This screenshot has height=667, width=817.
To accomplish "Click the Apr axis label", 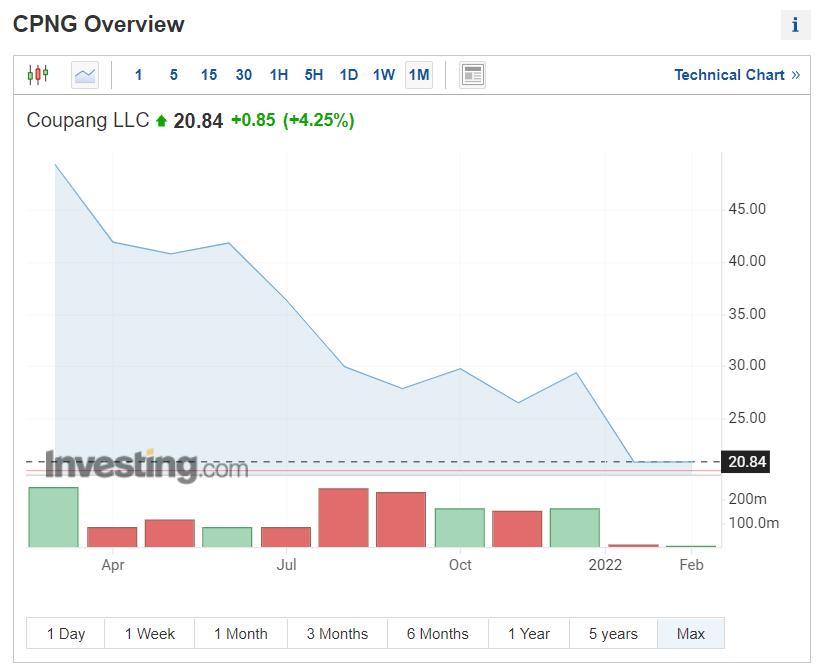I will pyautogui.click(x=113, y=565).
